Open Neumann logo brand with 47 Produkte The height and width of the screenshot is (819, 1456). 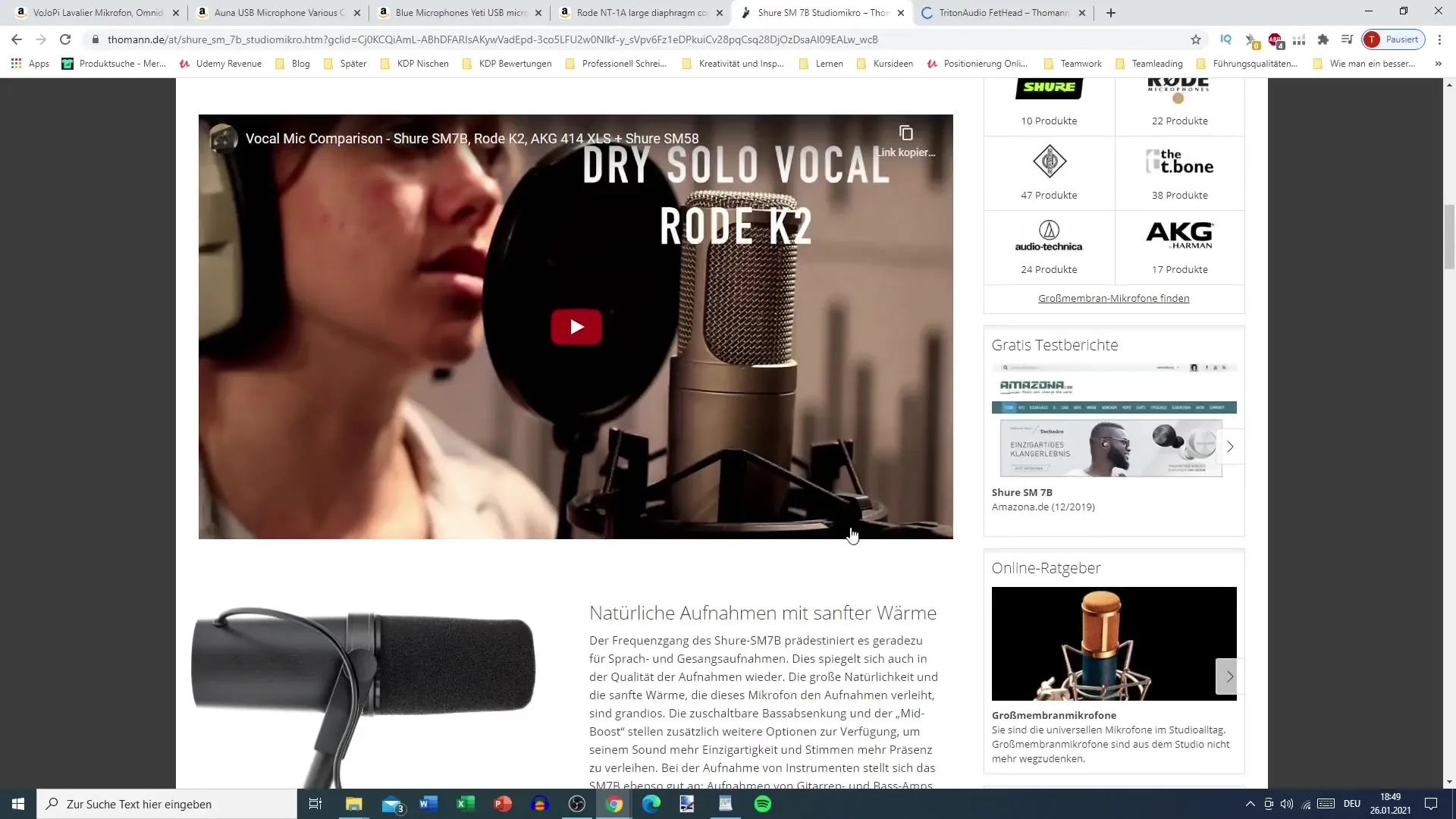[x=1049, y=174]
